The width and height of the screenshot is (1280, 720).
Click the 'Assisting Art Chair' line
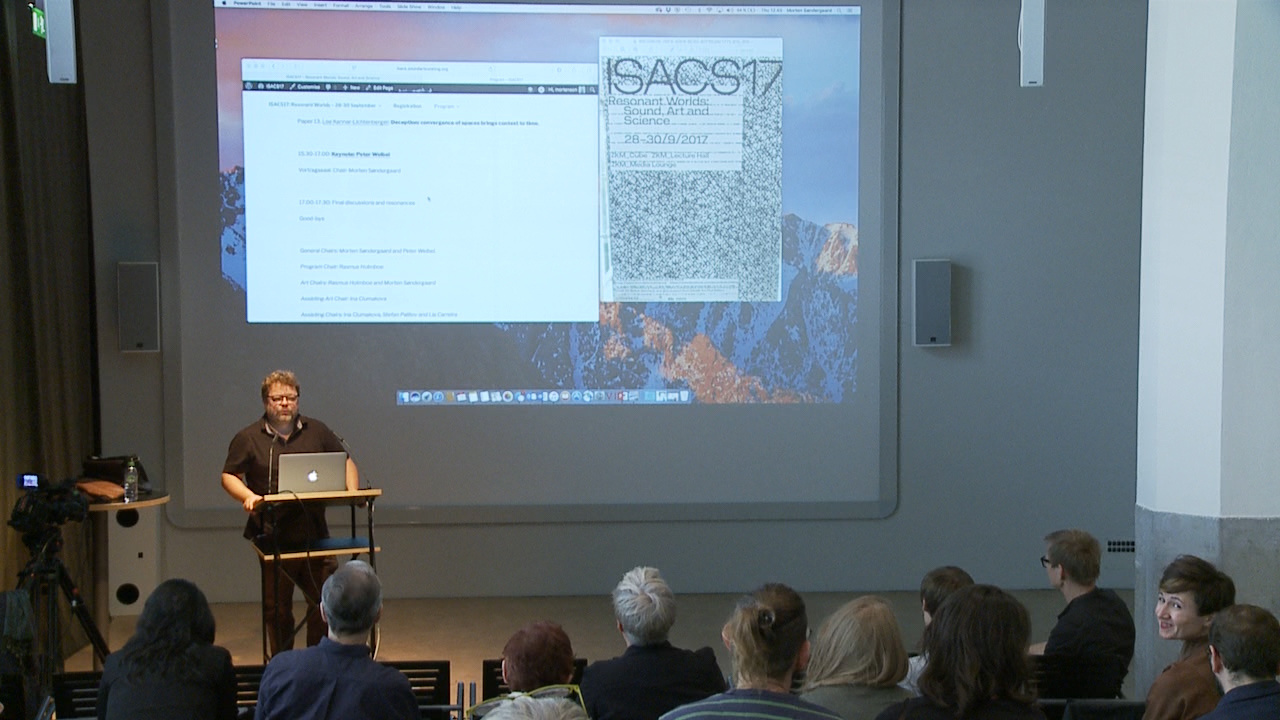pos(343,298)
